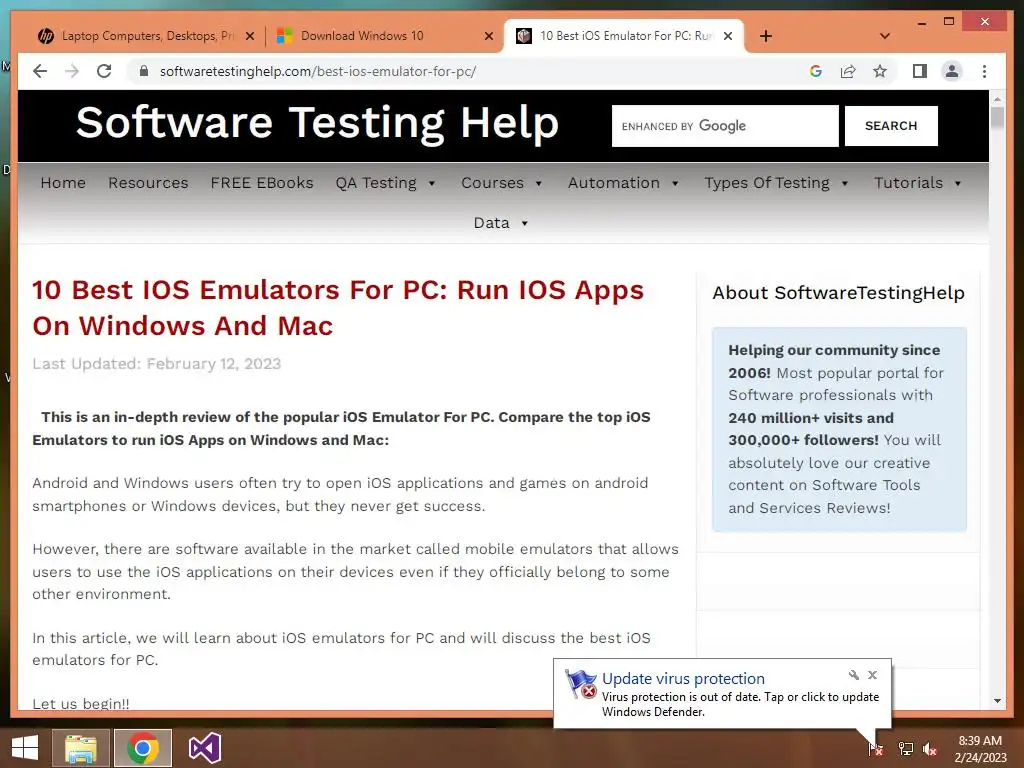Screen dimensions: 1024x768
Task: Click the 10 Best IOS Emulators heading
Action: pos(338,308)
